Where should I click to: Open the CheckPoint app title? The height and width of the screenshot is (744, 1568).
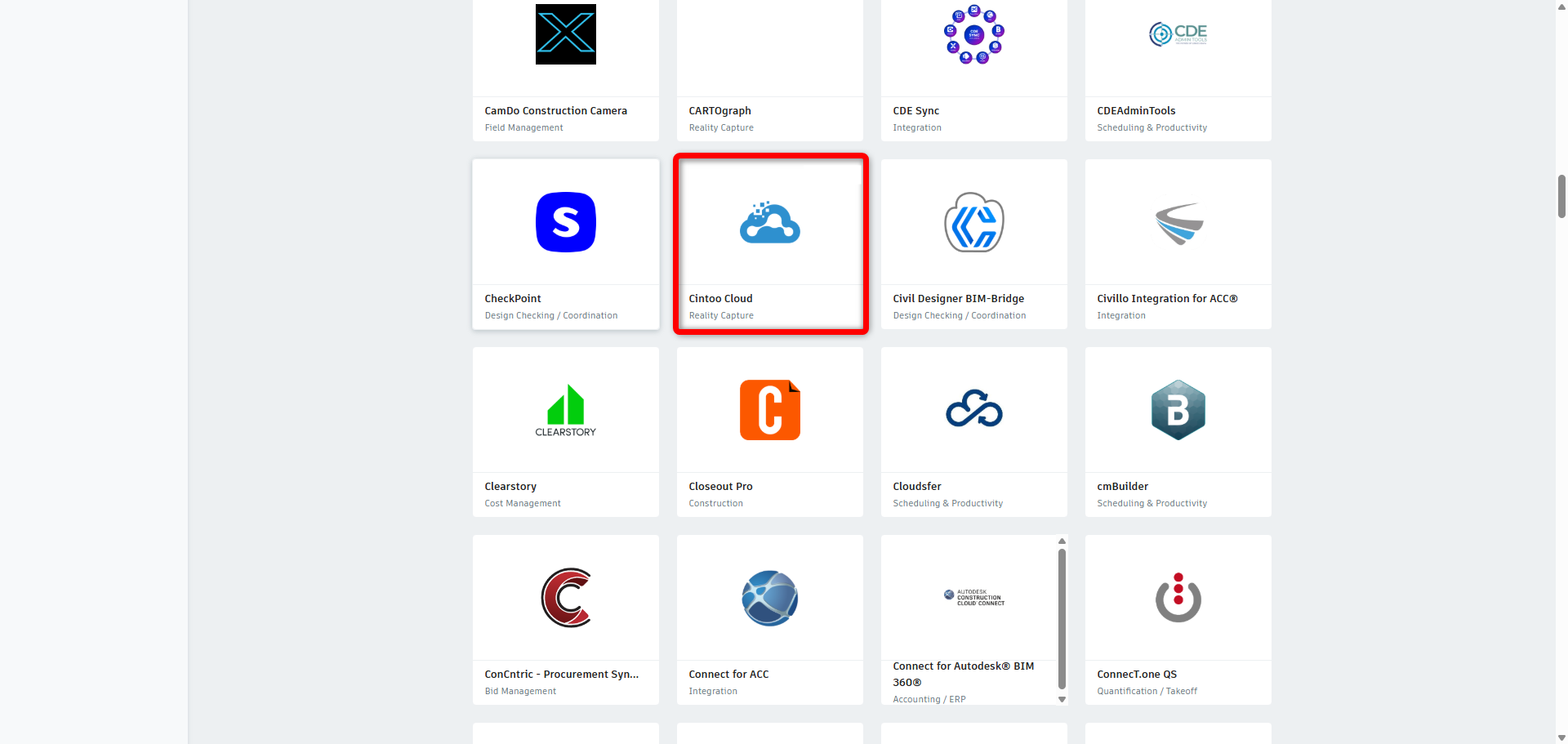pos(513,299)
